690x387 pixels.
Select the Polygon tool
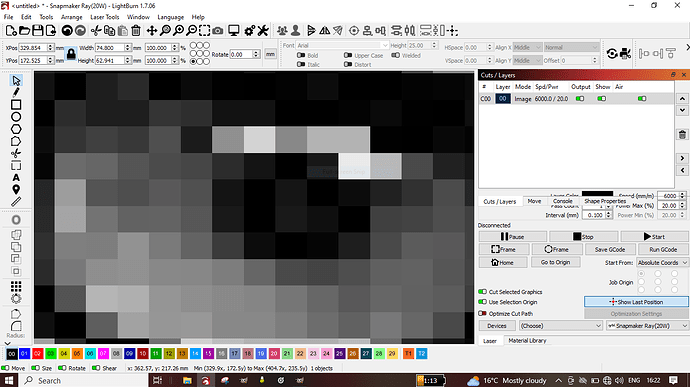point(16,129)
